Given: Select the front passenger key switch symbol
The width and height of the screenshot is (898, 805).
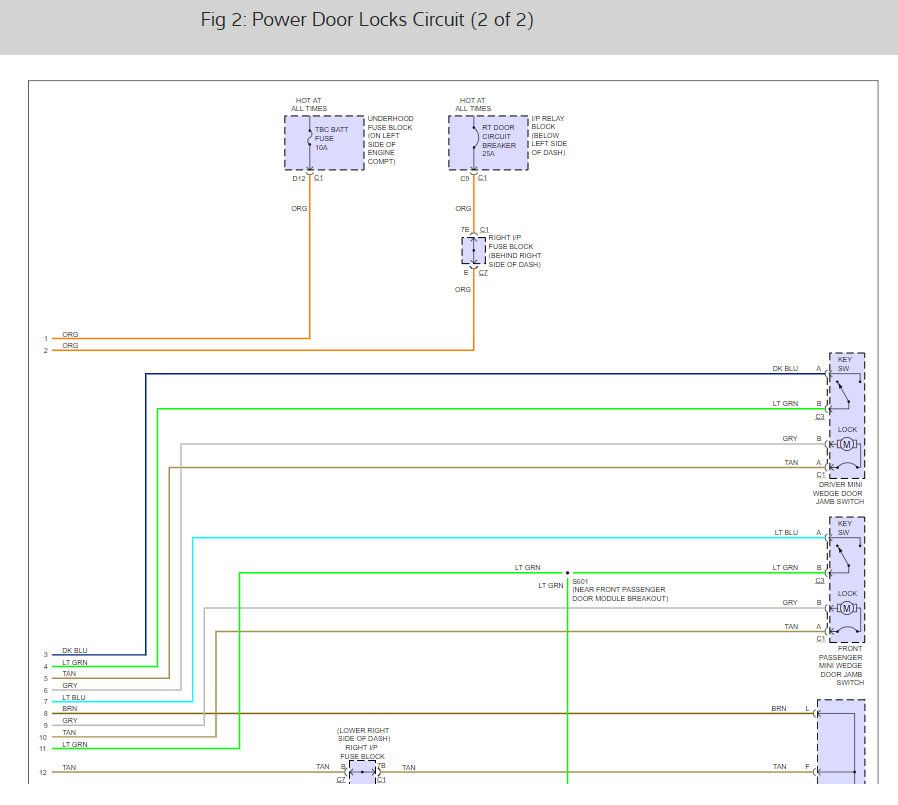Looking at the screenshot, I should click(846, 555).
